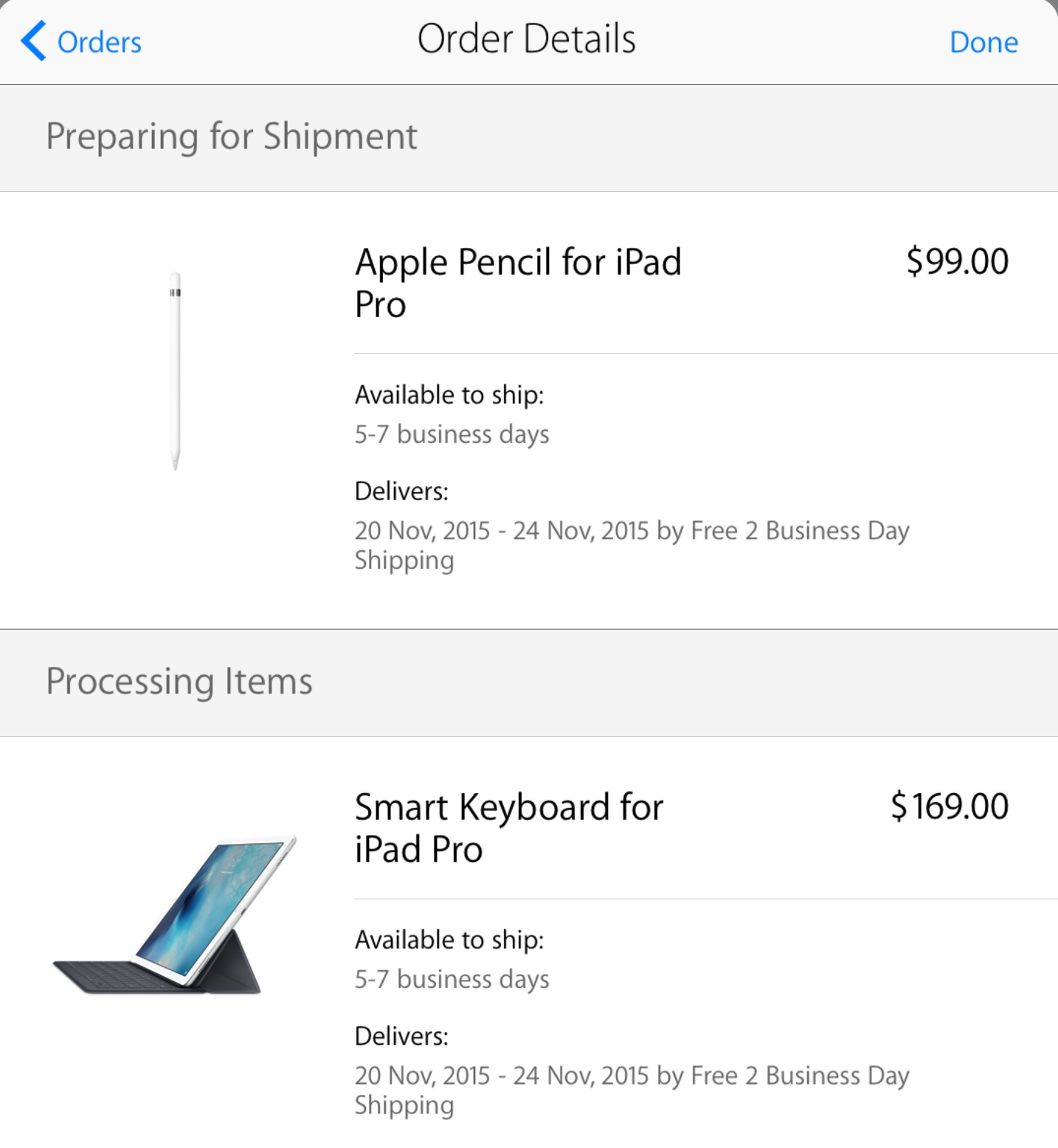Image resolution: width=1058 pixels, height=1148 pixels.
Task: Tap Apple Pencil 'Available to ship' label
Action: pyautogui.click(x=449, y=395)
